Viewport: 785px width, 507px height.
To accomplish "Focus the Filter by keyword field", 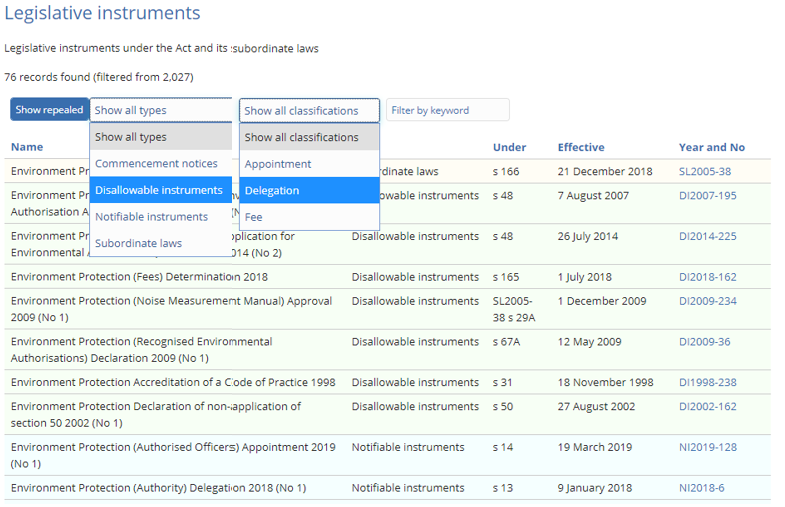I will point(448,110).
